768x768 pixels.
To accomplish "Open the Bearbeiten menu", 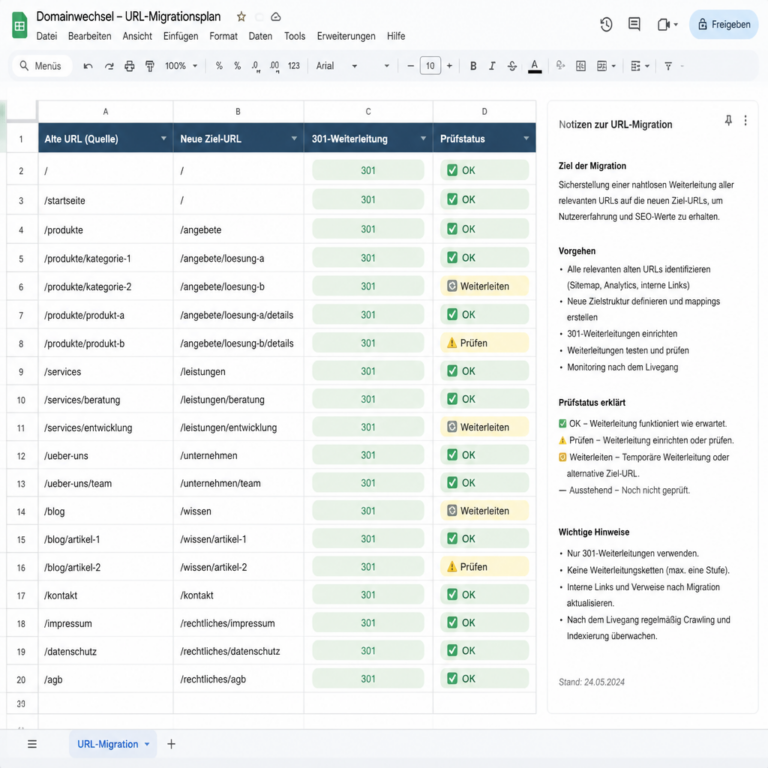I will [90, 36].
